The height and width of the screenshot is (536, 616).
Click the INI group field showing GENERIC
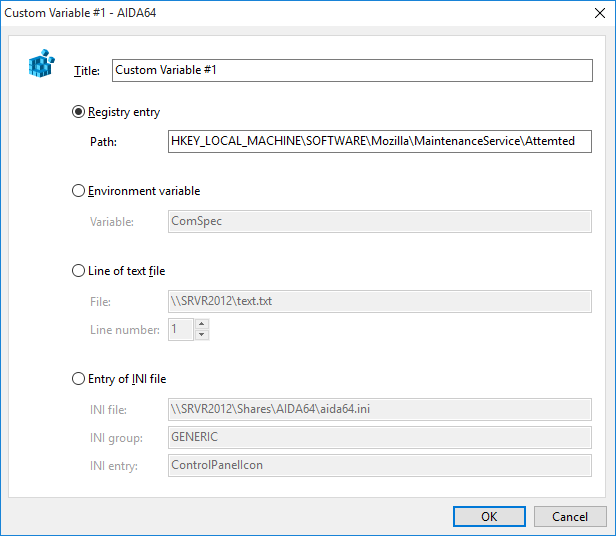pos(380,437)
